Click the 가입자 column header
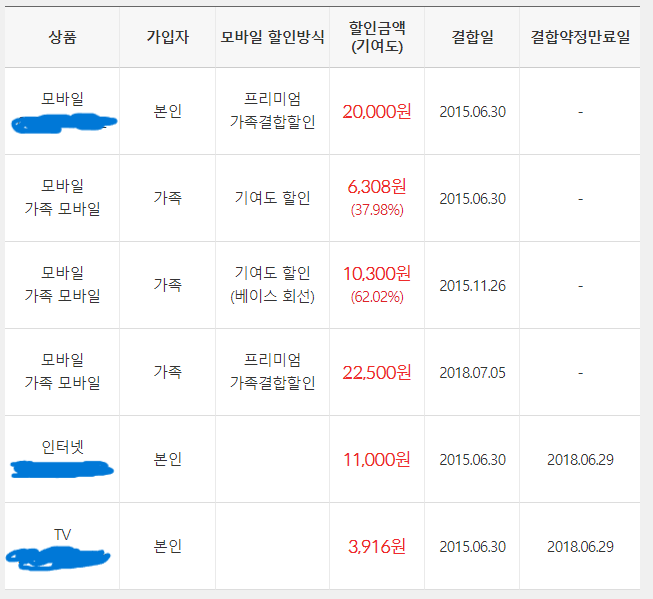This screenshot has height=599, width=653. pyautogui.click(x=167, y=37)
